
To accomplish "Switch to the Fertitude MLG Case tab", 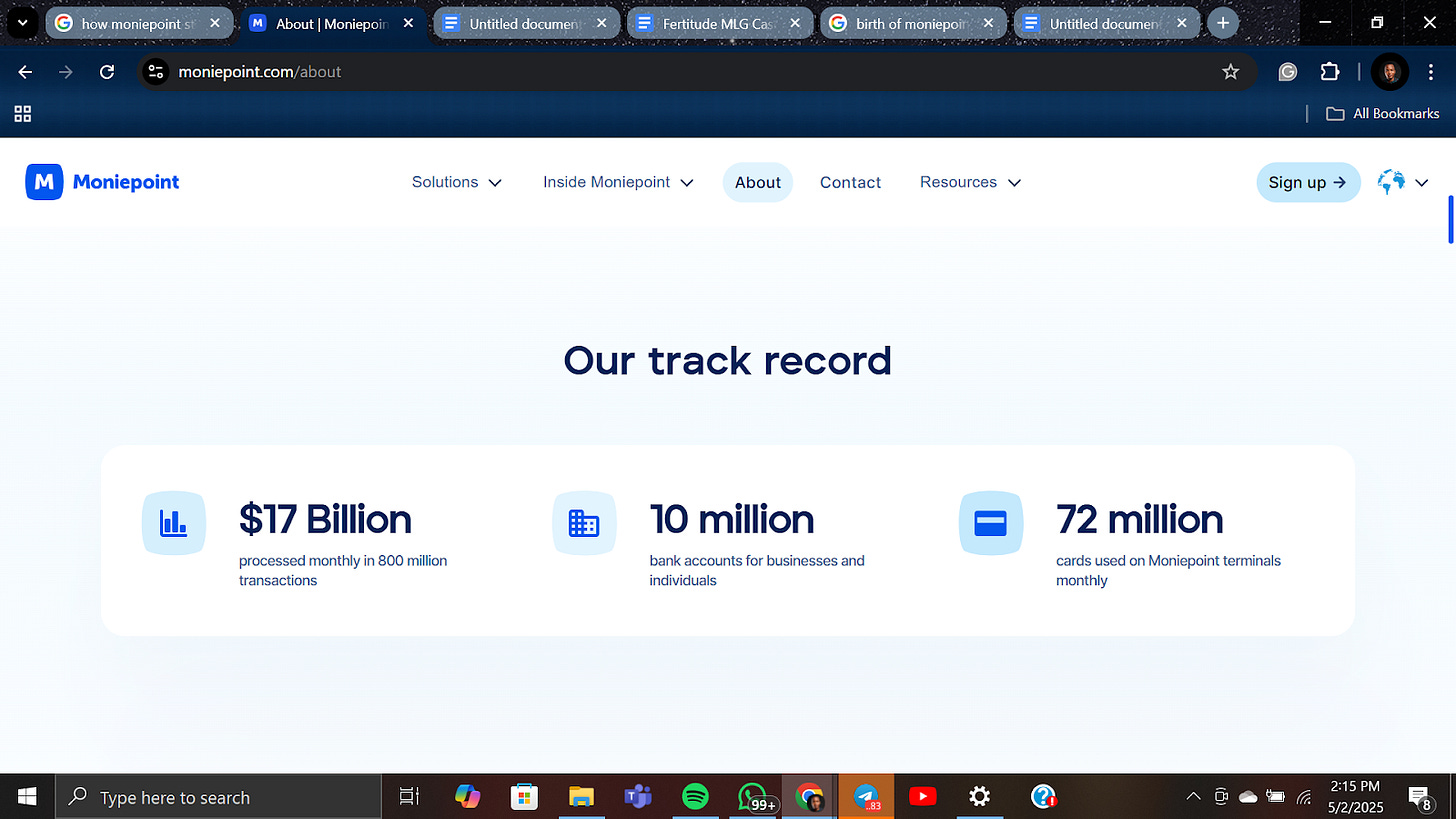I will [x=720, y=23].
